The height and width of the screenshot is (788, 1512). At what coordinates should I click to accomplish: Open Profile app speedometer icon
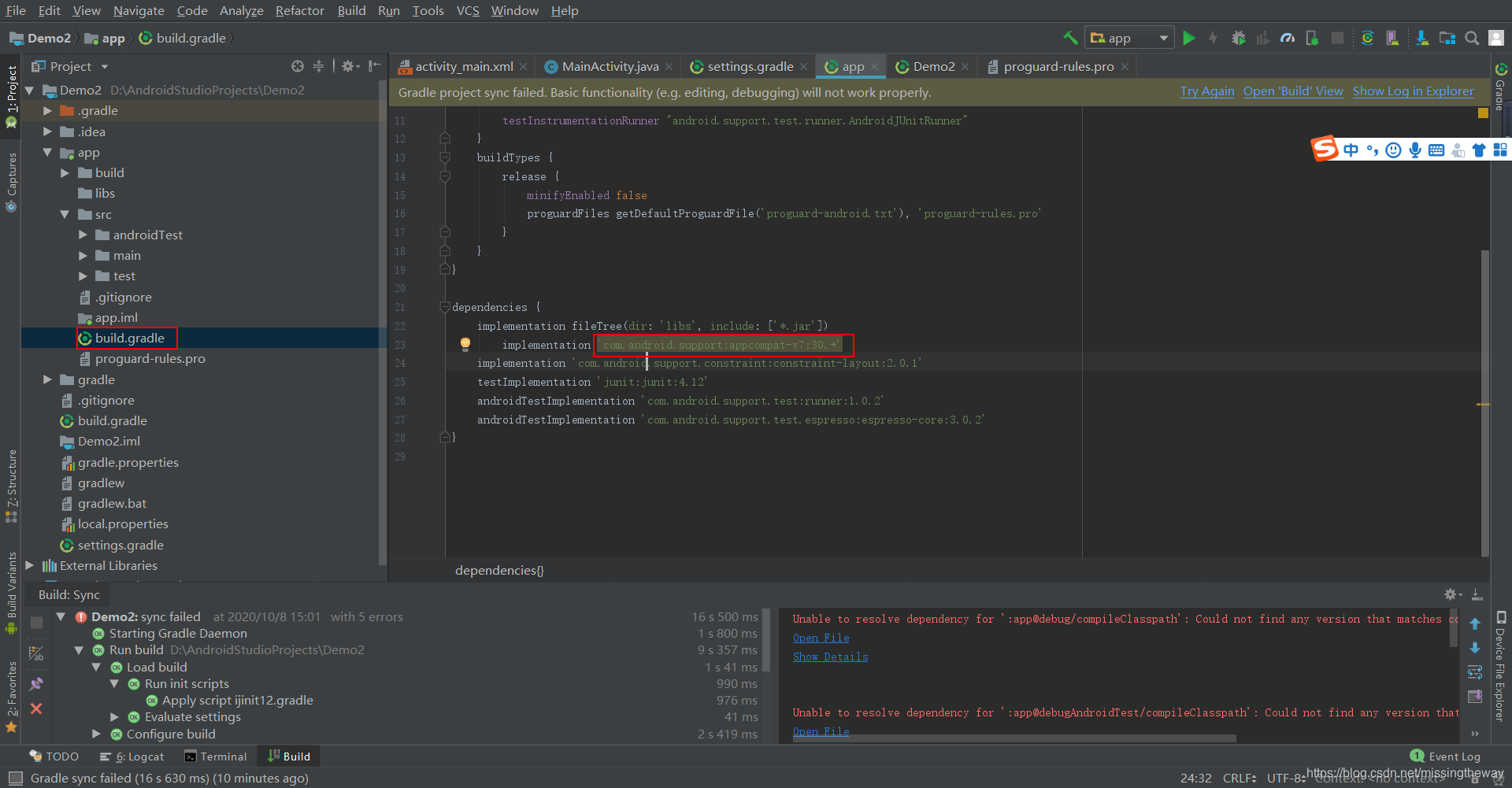pyautogui.click(x=1288, y=38)
